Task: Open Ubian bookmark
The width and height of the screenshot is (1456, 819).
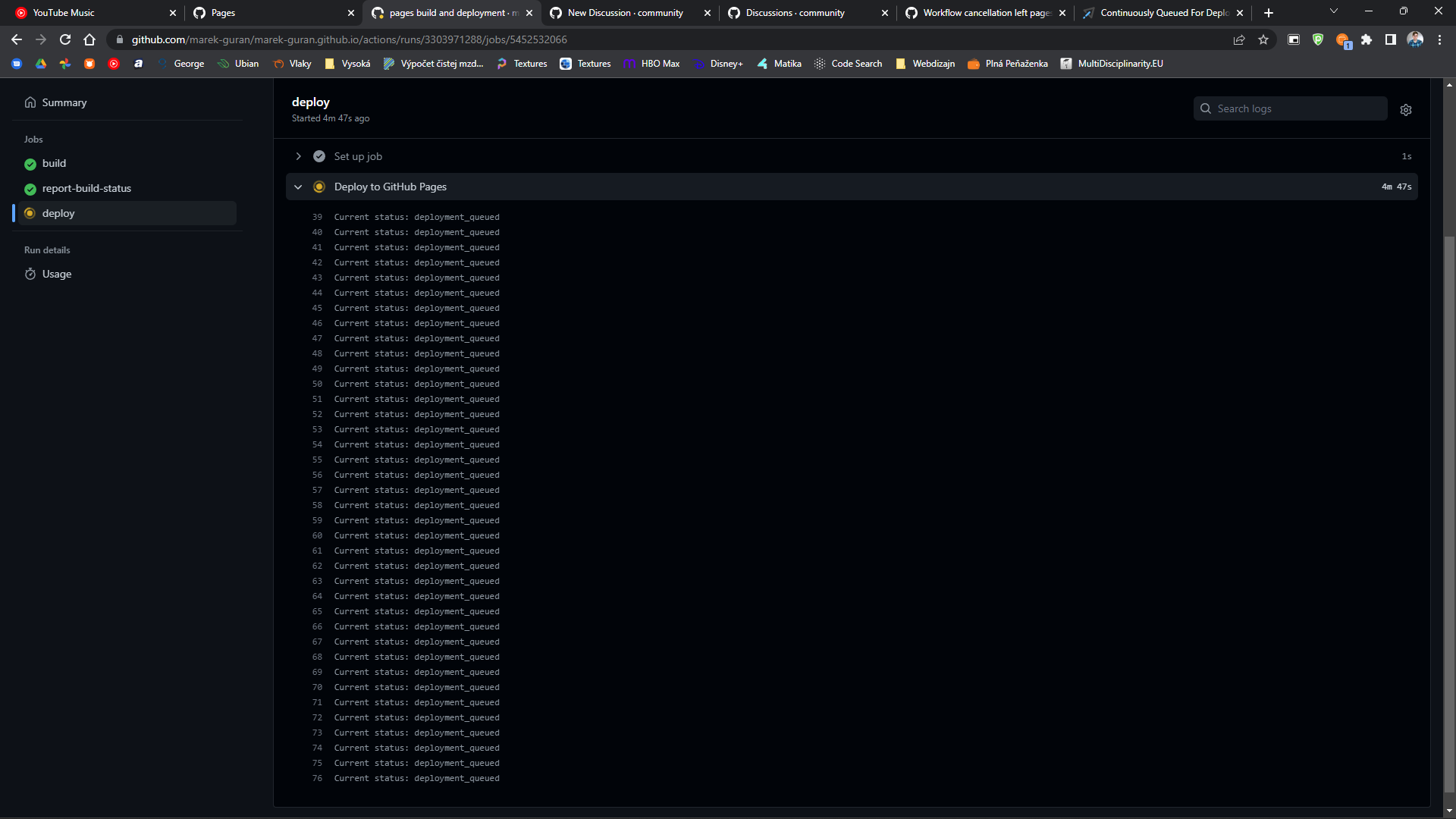Action: tap(238, 64)
